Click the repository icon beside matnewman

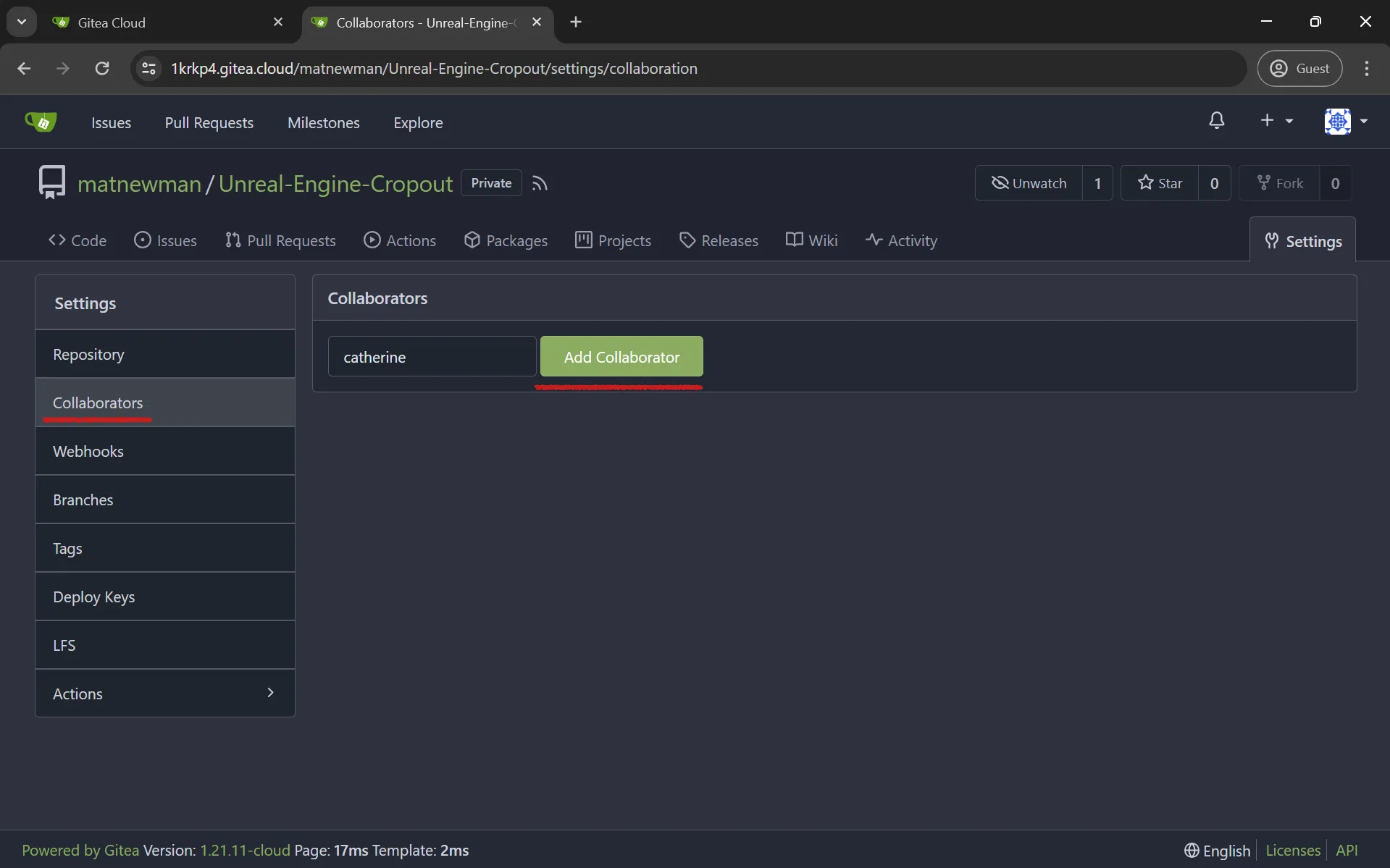[x=51, y=182]
